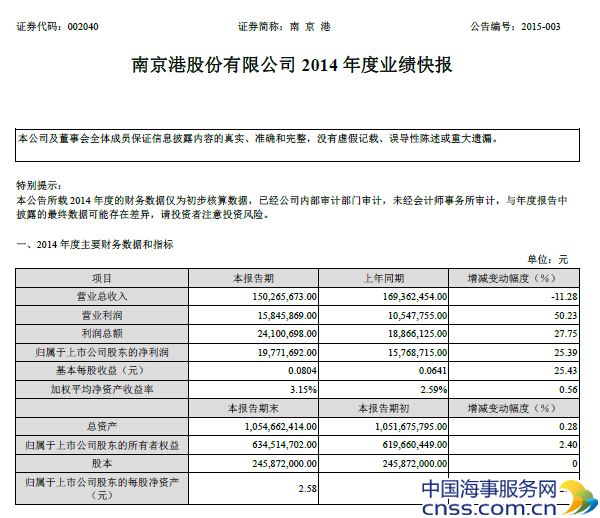The height and width of the screenshot is (518, 600).
Task: Select value 15,845,869.00
Action: tap(287, 315)
